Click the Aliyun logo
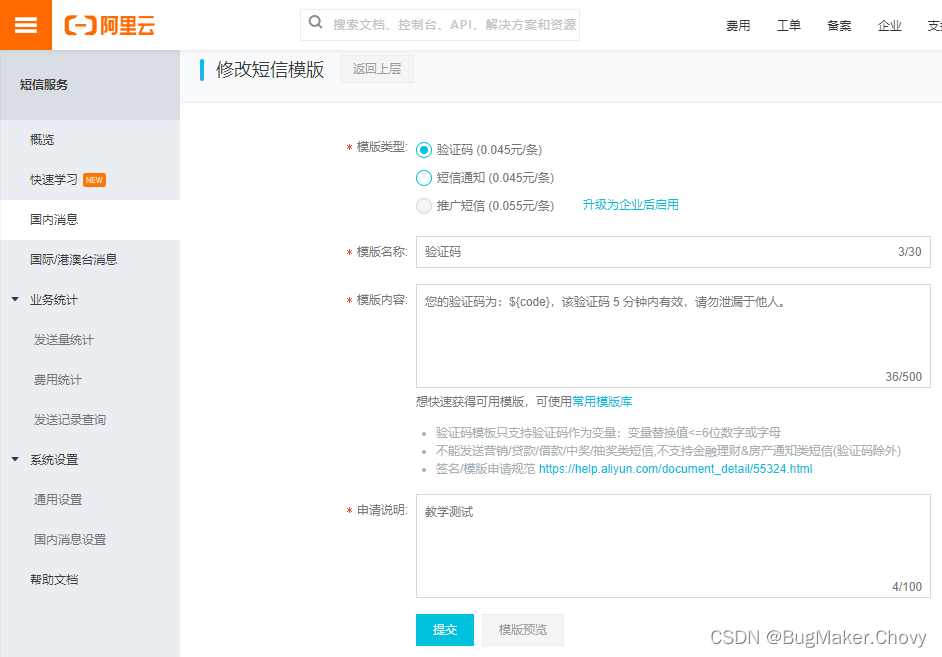This screenshot has height=657, width=942. 110,25
